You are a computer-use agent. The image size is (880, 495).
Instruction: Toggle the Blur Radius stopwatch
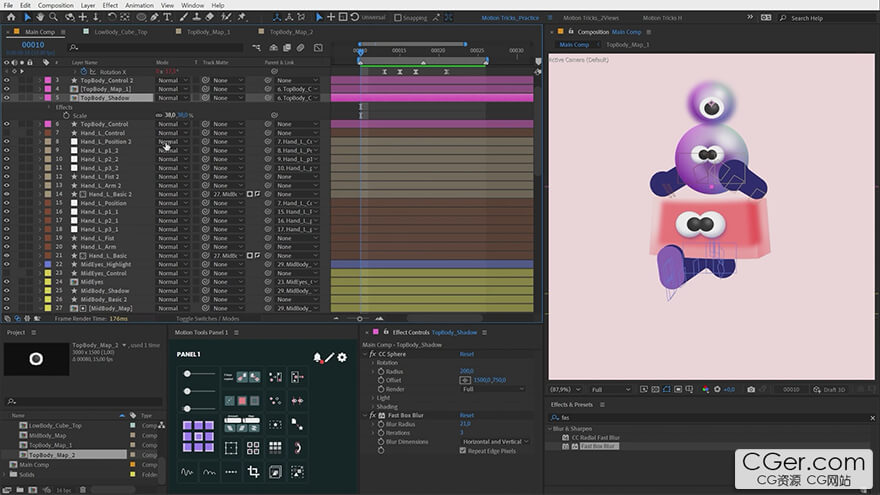[381, 424]
